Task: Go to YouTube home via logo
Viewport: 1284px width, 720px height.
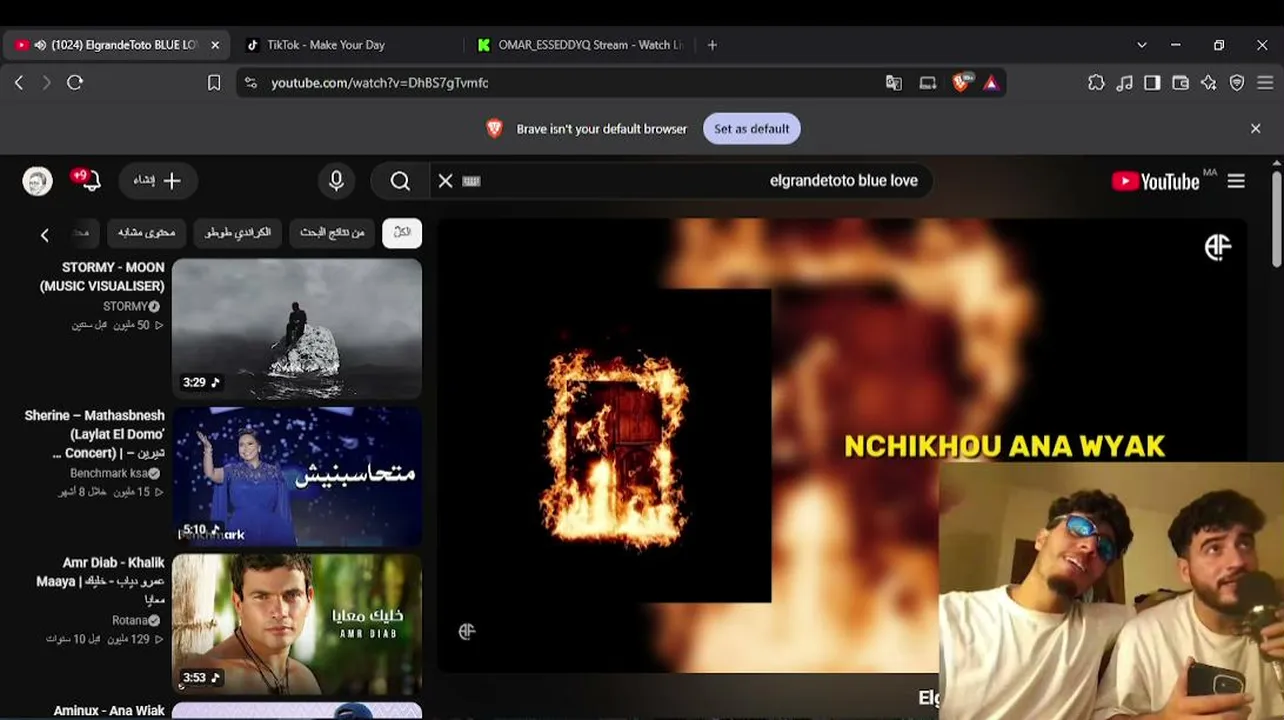Action: (x=1156, y=181)
